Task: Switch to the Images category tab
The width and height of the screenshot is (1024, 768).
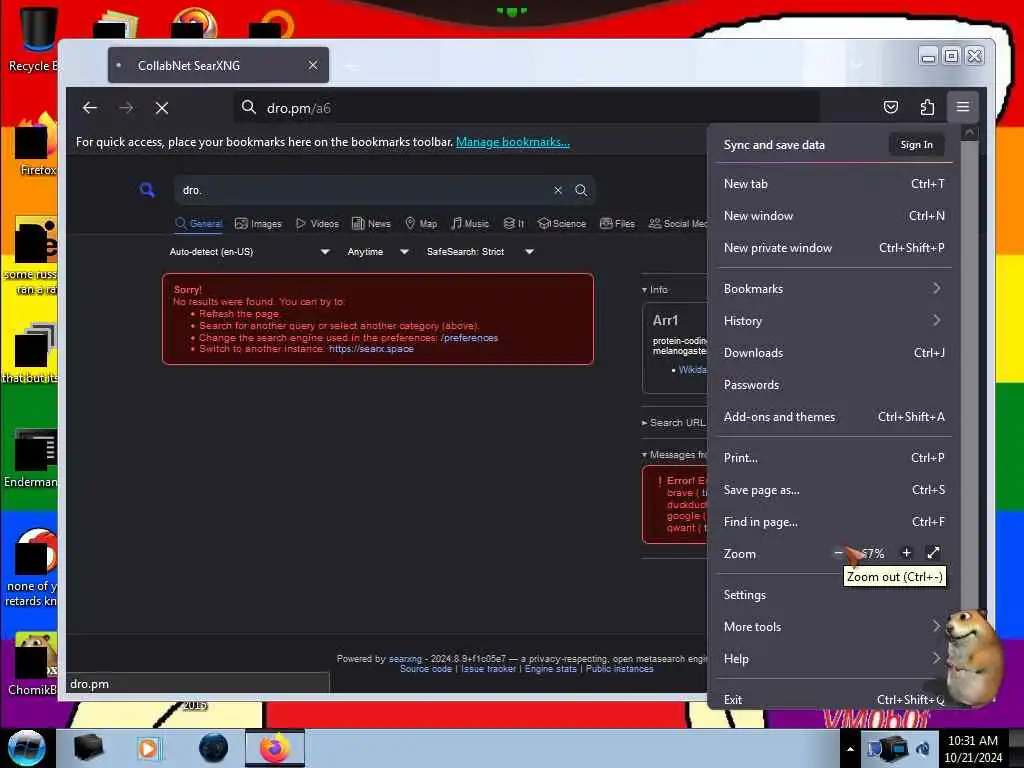Action: tap(259, 223)
